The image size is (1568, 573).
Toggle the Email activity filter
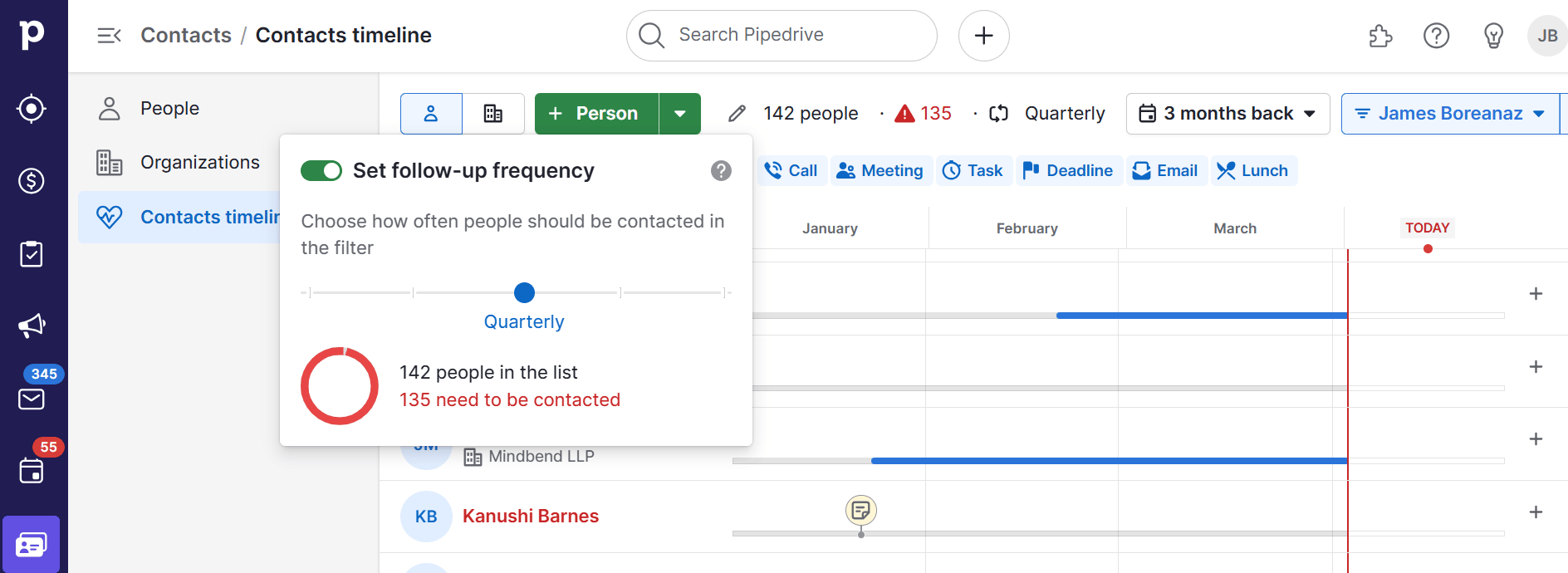1166,171
